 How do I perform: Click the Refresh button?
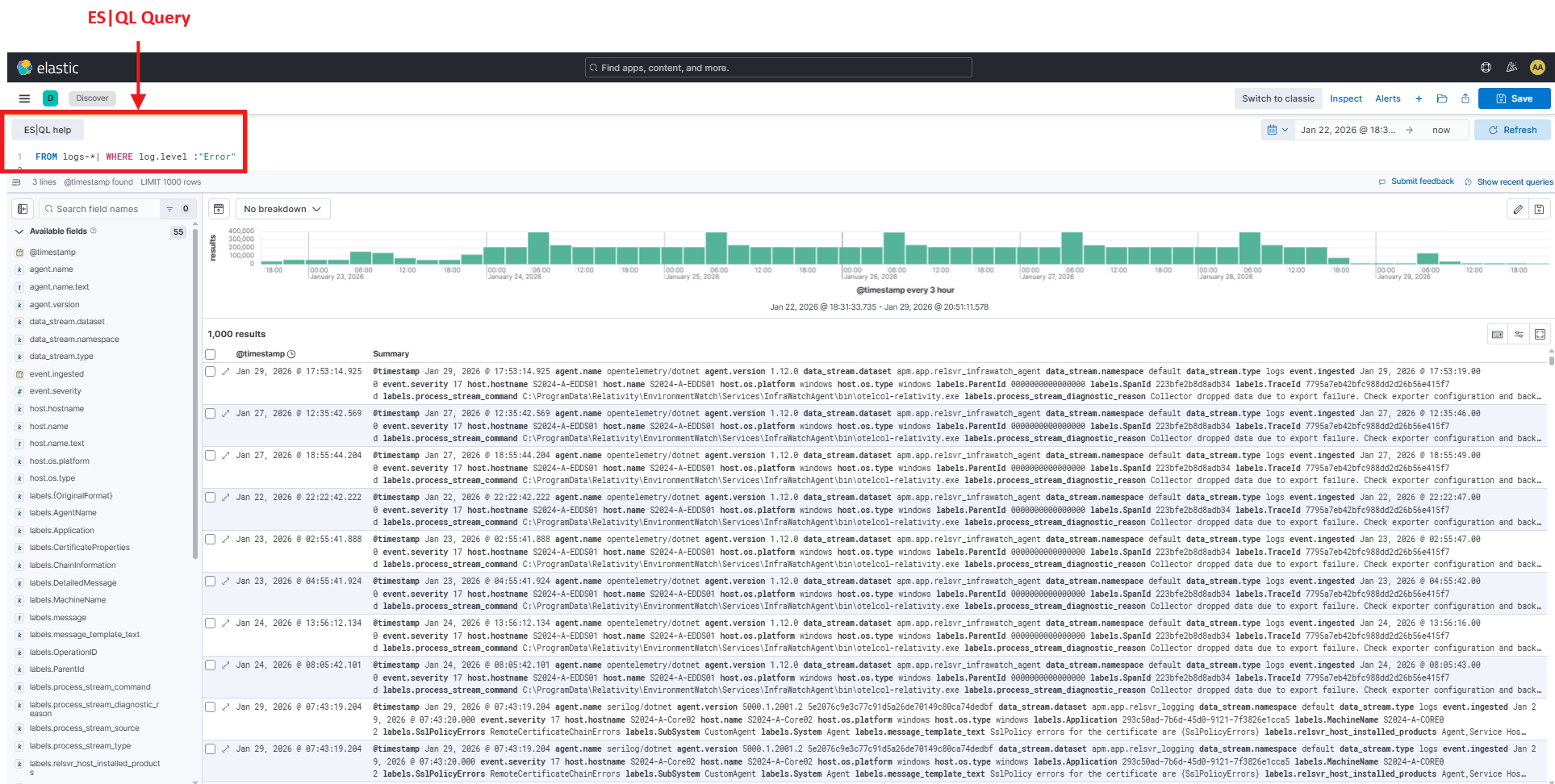point(1511,130)
